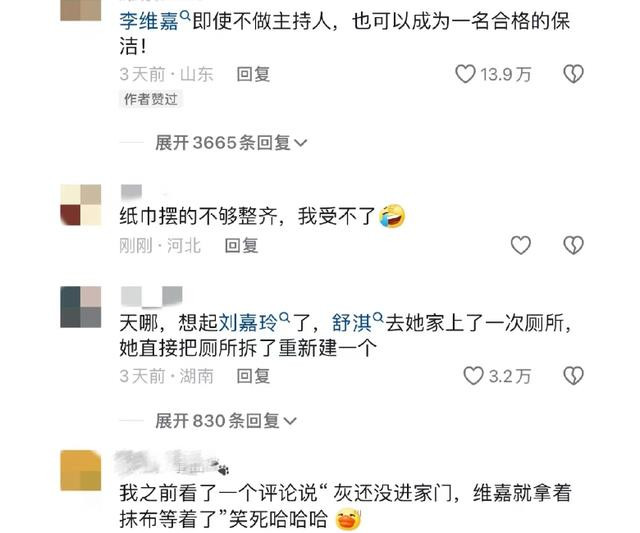This screenshot has height=533, width=640.
Task: Expand the 830 replies
Action: click(226, 420)
